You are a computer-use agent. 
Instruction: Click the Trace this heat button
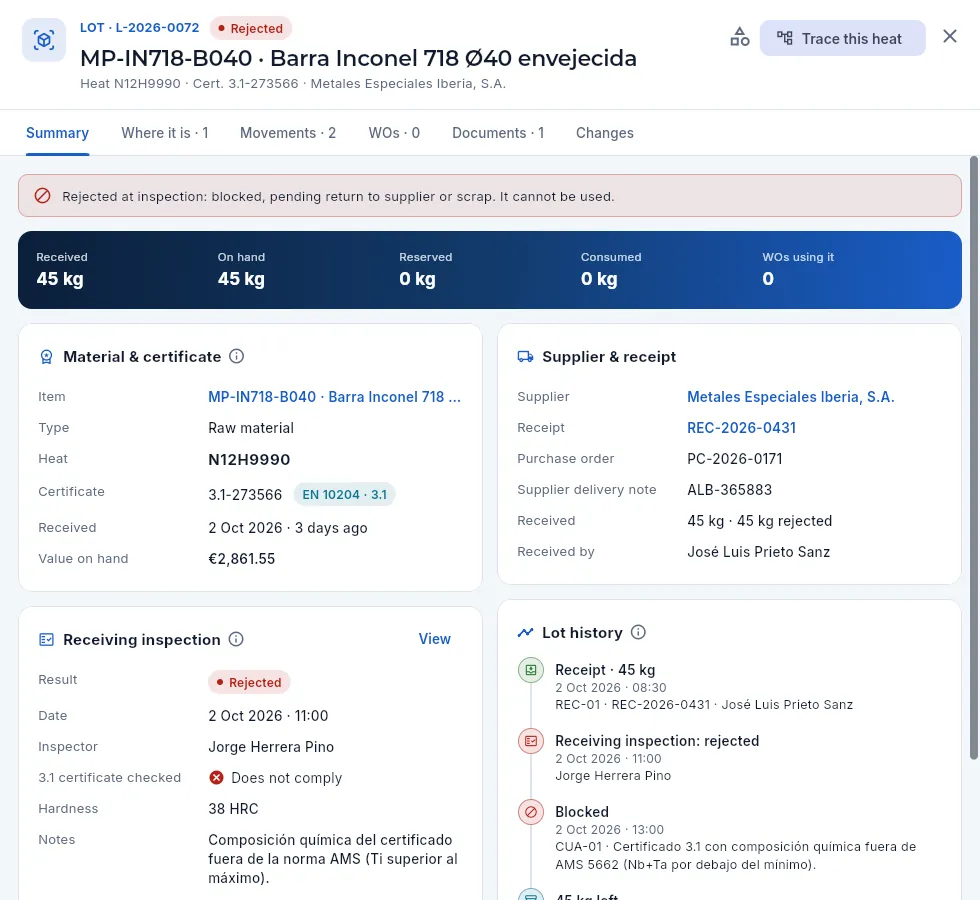(842, 38)
